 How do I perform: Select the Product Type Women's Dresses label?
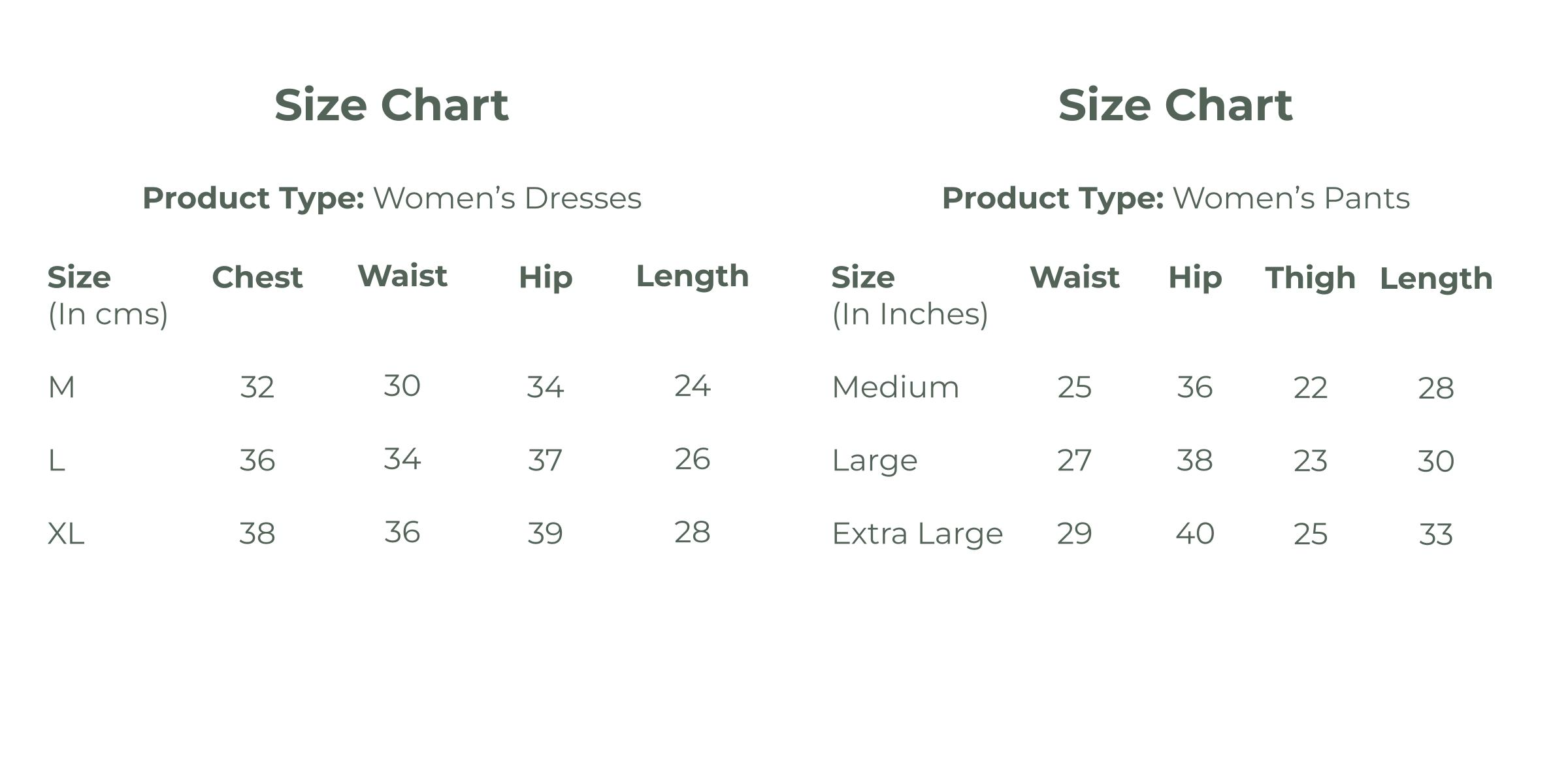click(x=392, y=198)
